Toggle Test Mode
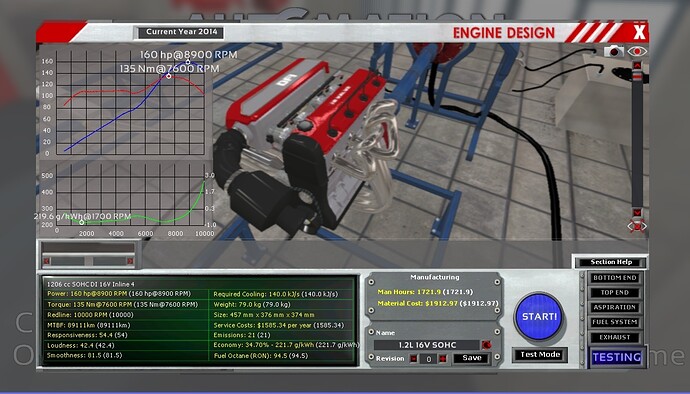Screen dimensions: 690x394 [540, 355]
